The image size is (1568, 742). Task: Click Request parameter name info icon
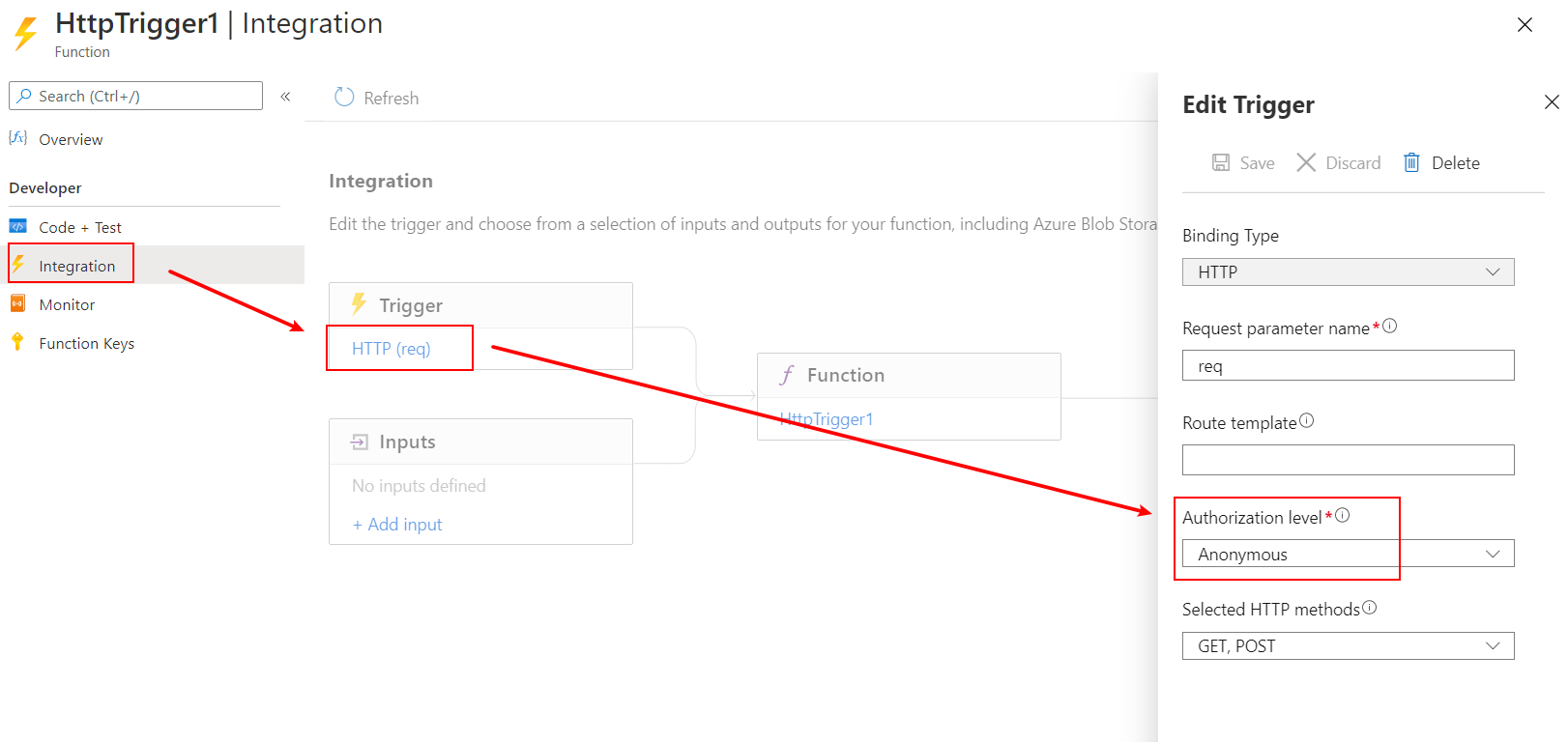pyautogui.click(x=1390, y=326)
